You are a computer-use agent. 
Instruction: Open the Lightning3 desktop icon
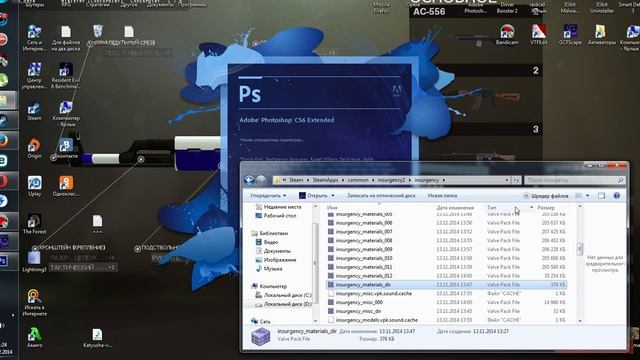(34, 262)
